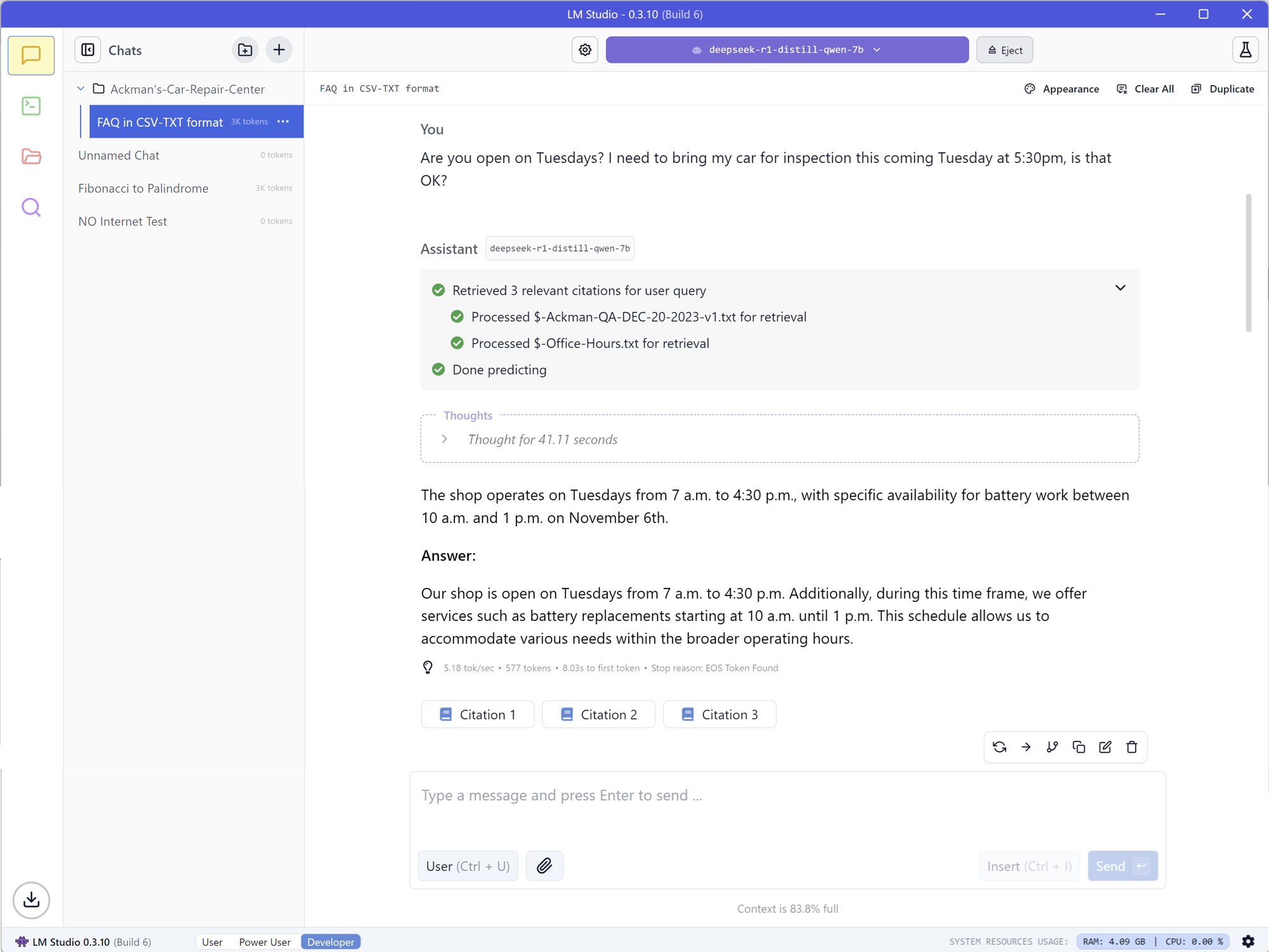Open model settings gear next to model selector
Image resolution: width=1269 pixels, height=952 pixels.
tap(585, 49)
